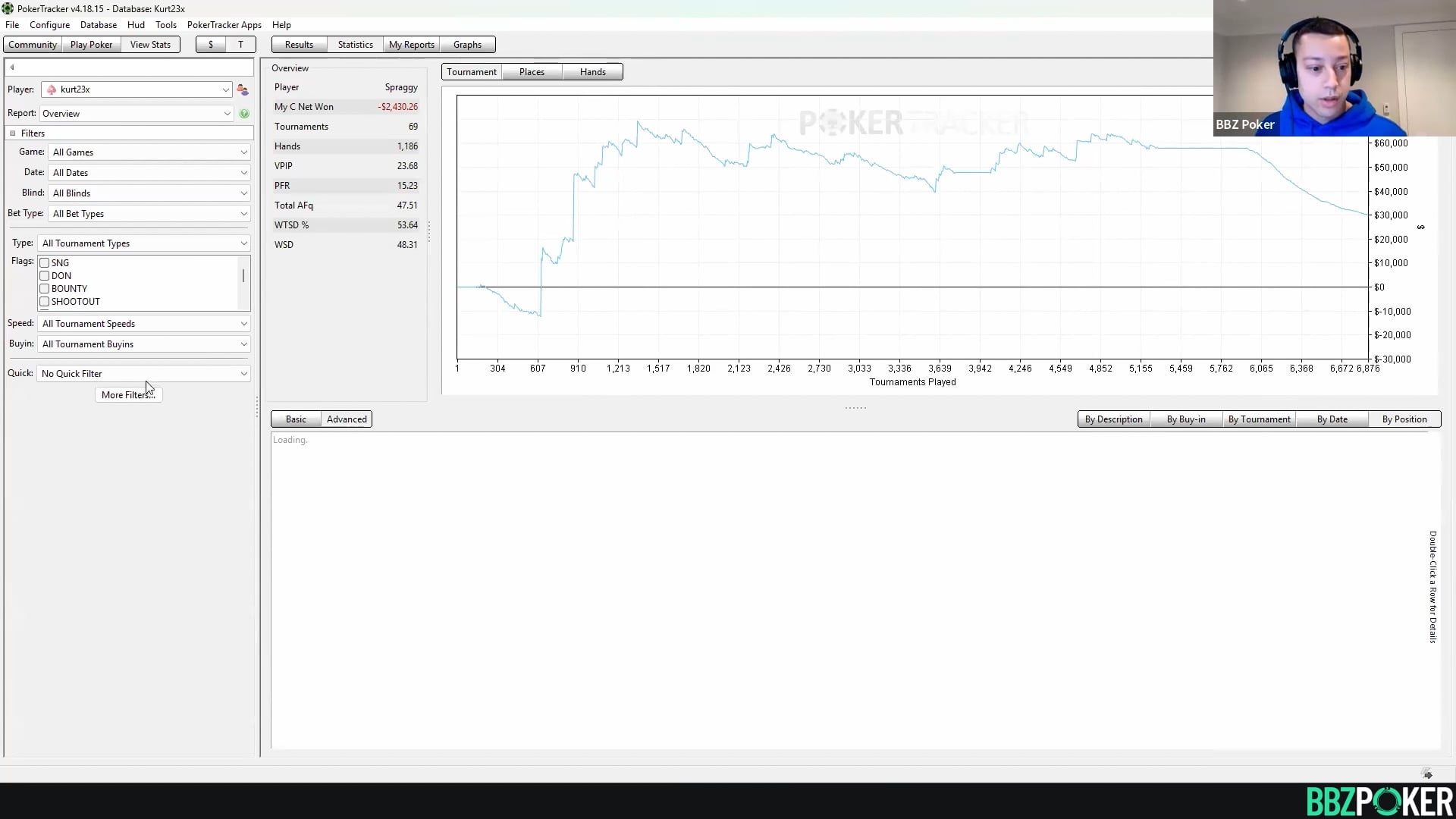Switch to tournaments with T button
1456x819 pixels.
click(240, 45)
